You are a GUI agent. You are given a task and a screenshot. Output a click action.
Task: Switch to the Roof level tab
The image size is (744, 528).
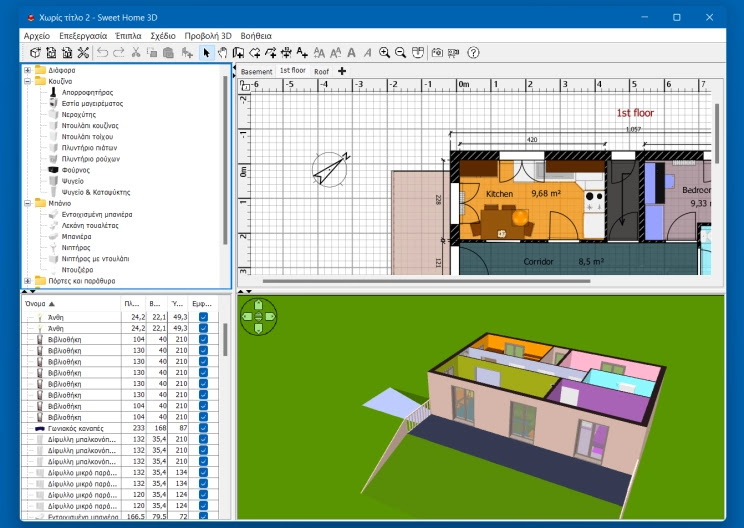(321, 71)
